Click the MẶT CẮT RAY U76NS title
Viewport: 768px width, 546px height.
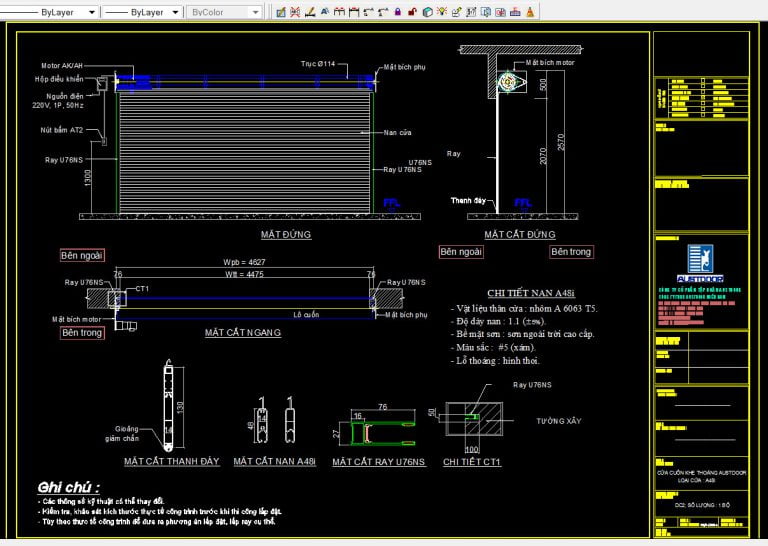pyautogui.click(x=379, y=462)
